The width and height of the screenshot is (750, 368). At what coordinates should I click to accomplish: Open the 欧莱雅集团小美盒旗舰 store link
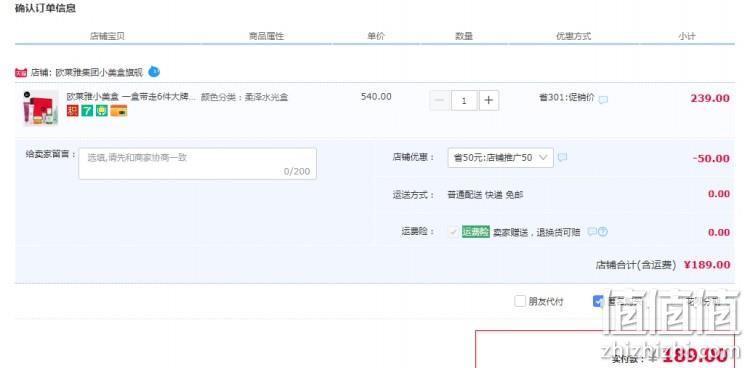point(99,73)
